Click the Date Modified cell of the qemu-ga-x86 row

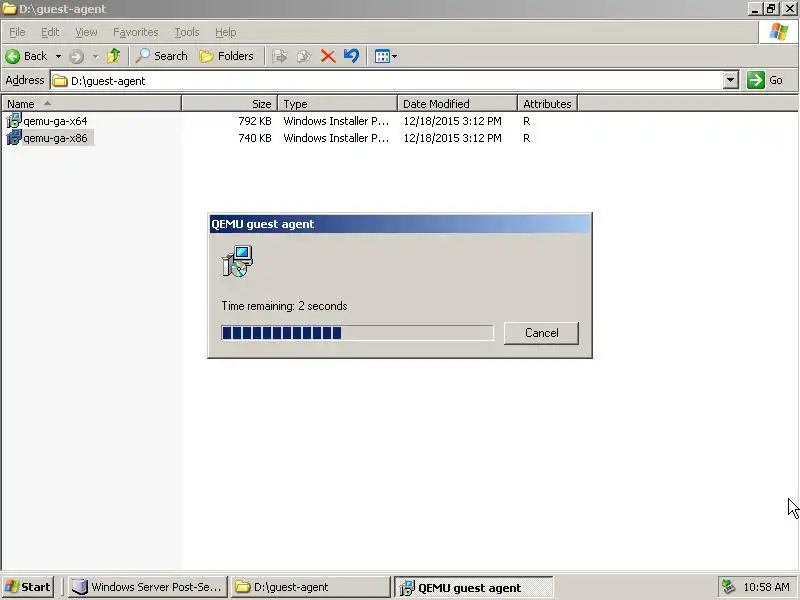tap(453, 138)
